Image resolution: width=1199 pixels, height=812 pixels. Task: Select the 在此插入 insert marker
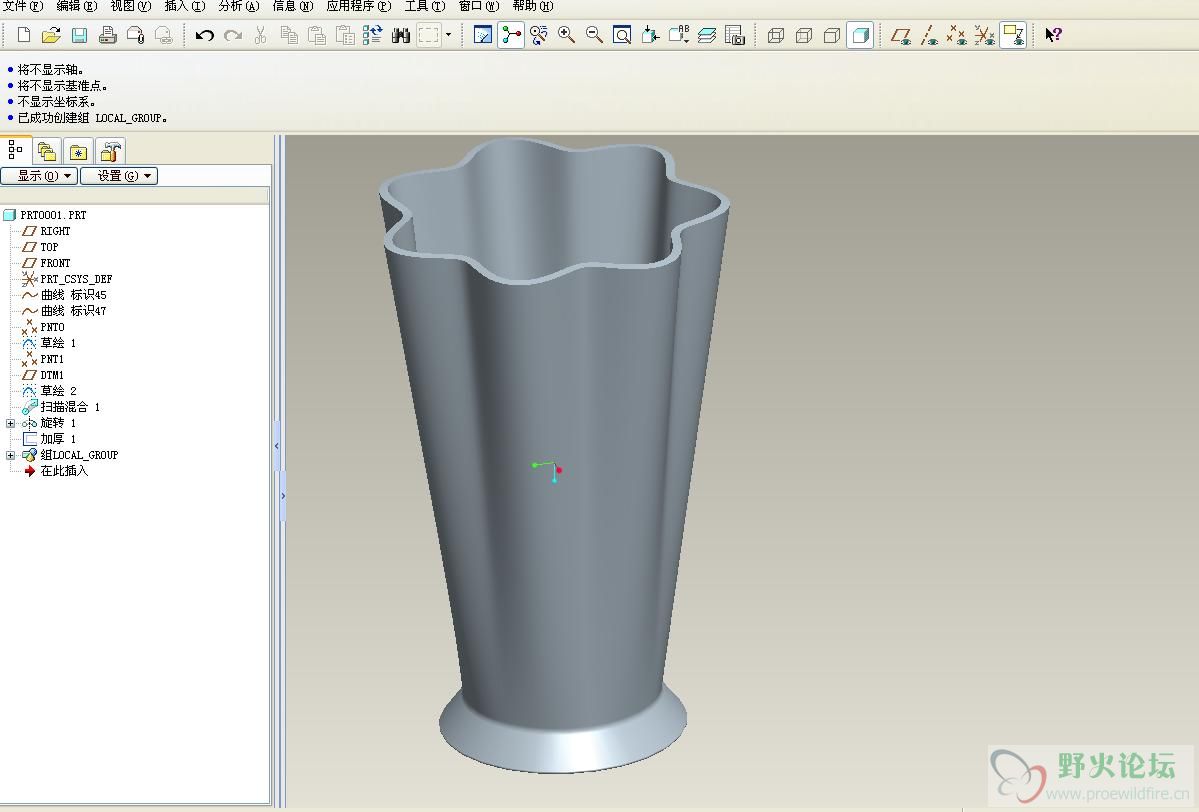pyautogui.click(x=64, y=471)
